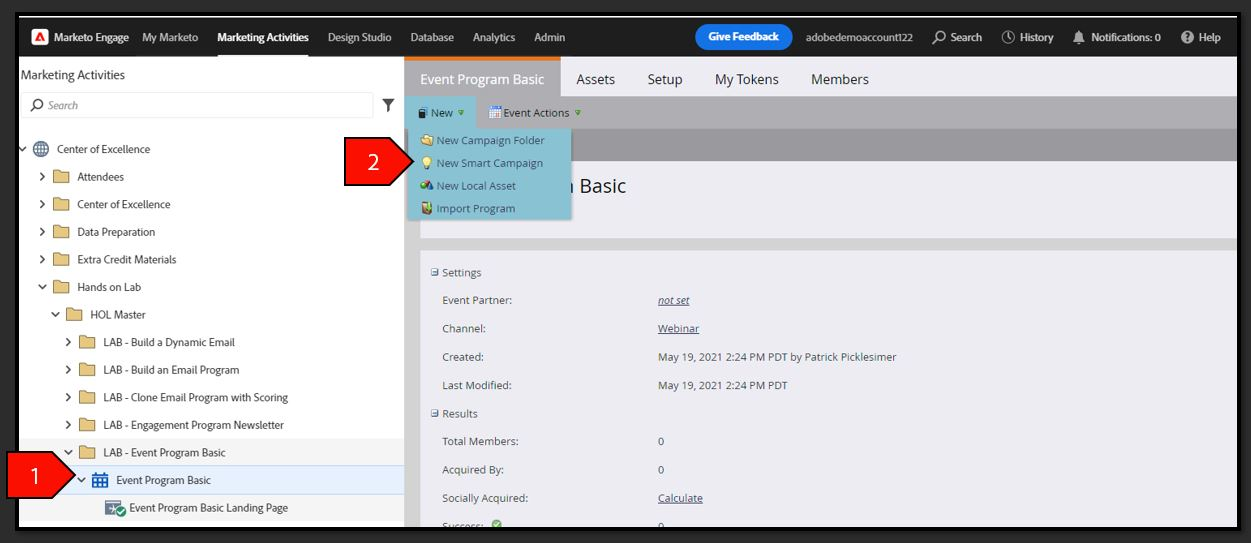Screen dimensions: 1251x543
Task: Click the Webinar channel link
Action: coord(678,328)
